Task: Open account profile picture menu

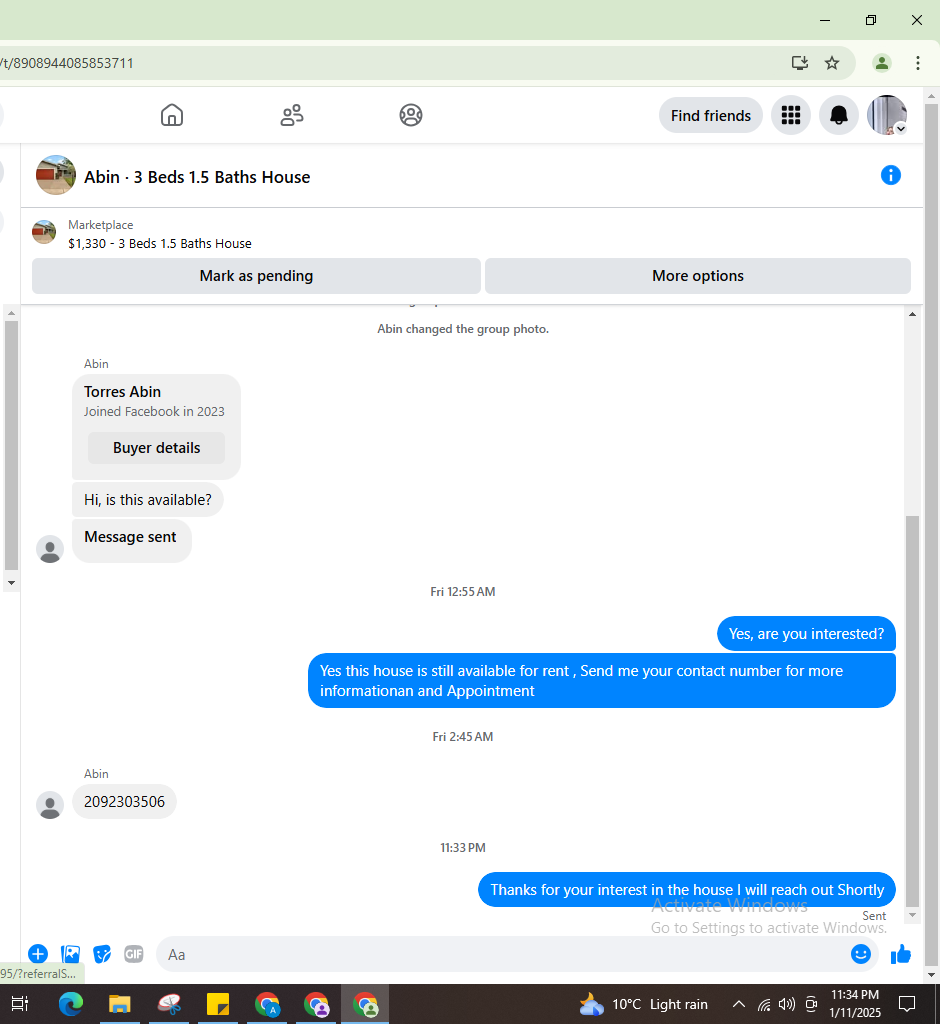Action: pyautogui.click(x=886, y=116)
